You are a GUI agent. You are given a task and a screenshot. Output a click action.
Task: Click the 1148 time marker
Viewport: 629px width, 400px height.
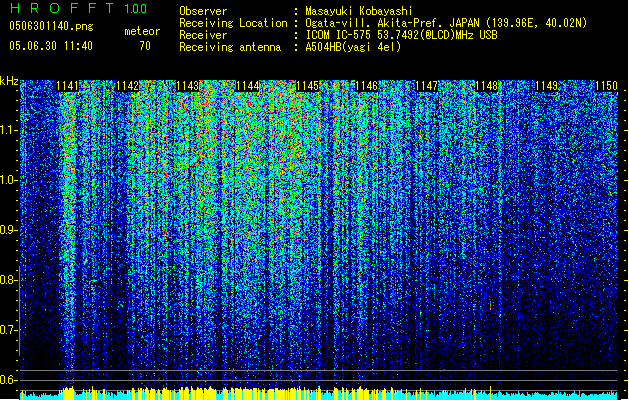point(486,86)
